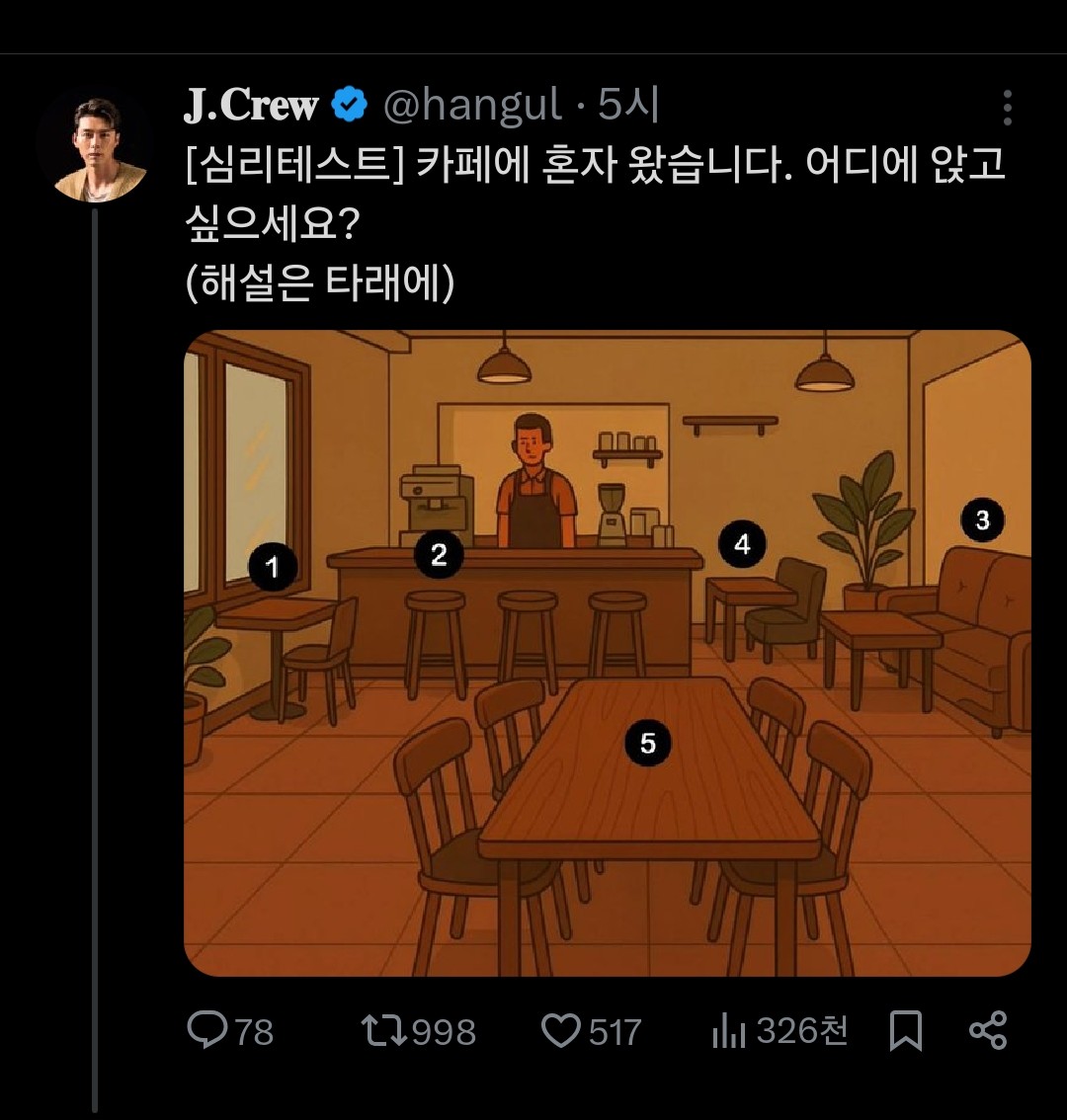Go to the J.Crew display name
This screenshot has width=1067, height=1120.
[251, 105]
